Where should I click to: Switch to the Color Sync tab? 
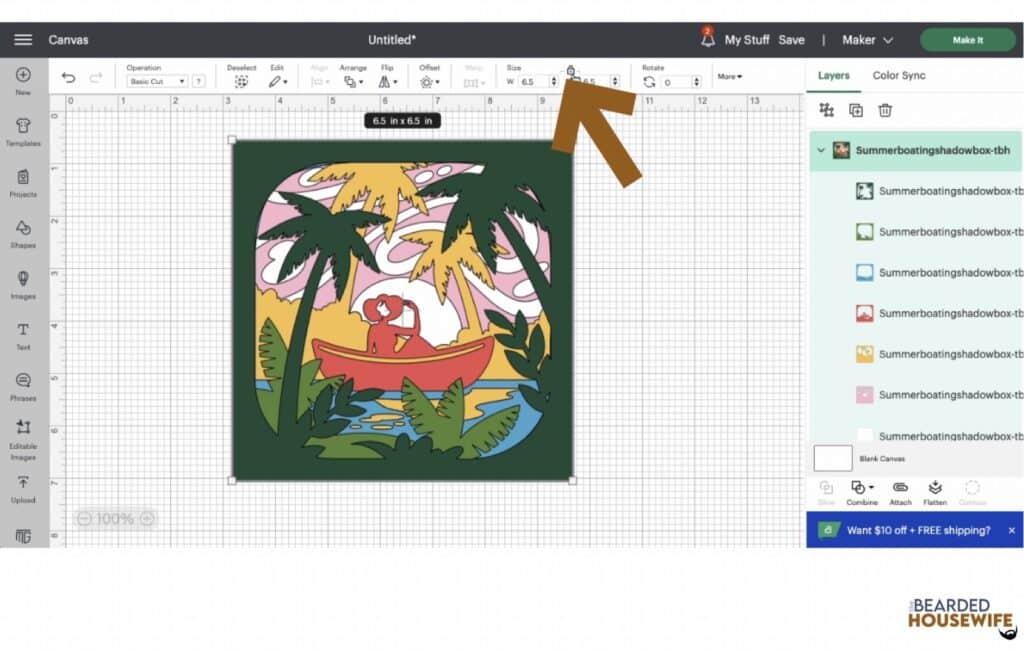(x=899, y=75)
